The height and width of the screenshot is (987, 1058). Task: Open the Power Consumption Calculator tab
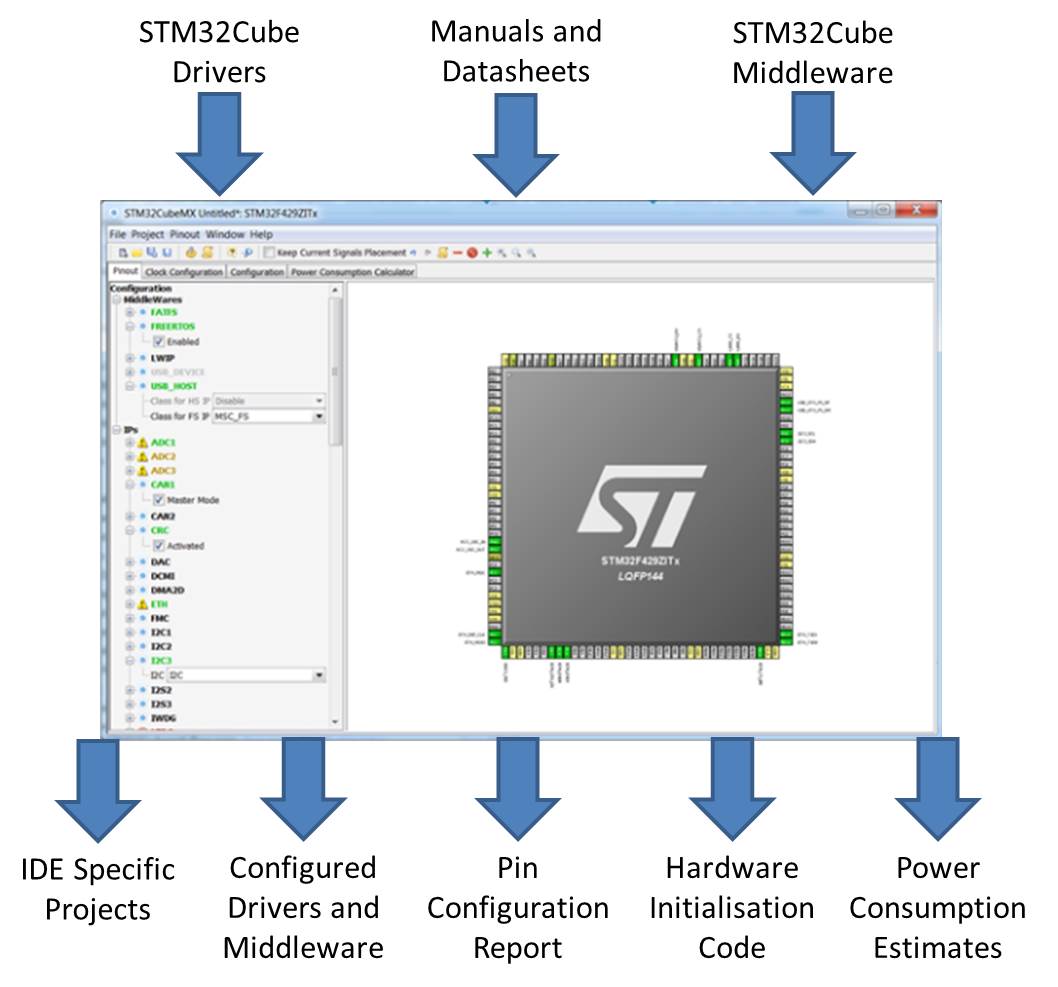(352, 271)
